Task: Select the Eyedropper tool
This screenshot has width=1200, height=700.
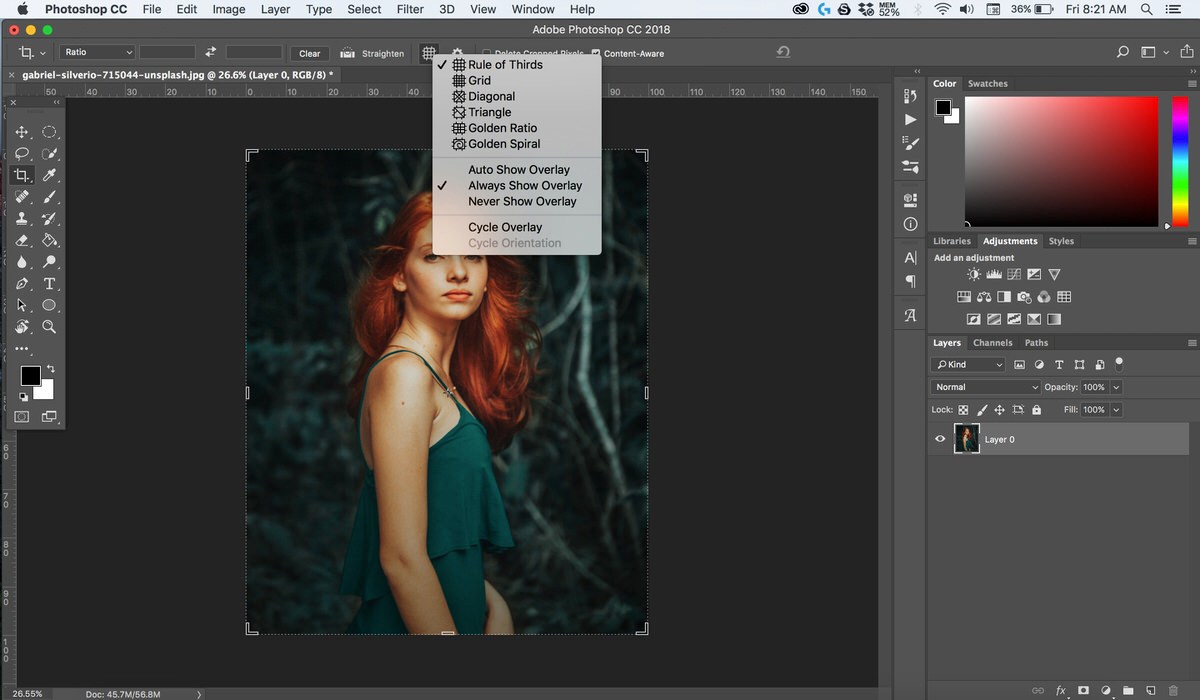Action: [49, 175]
